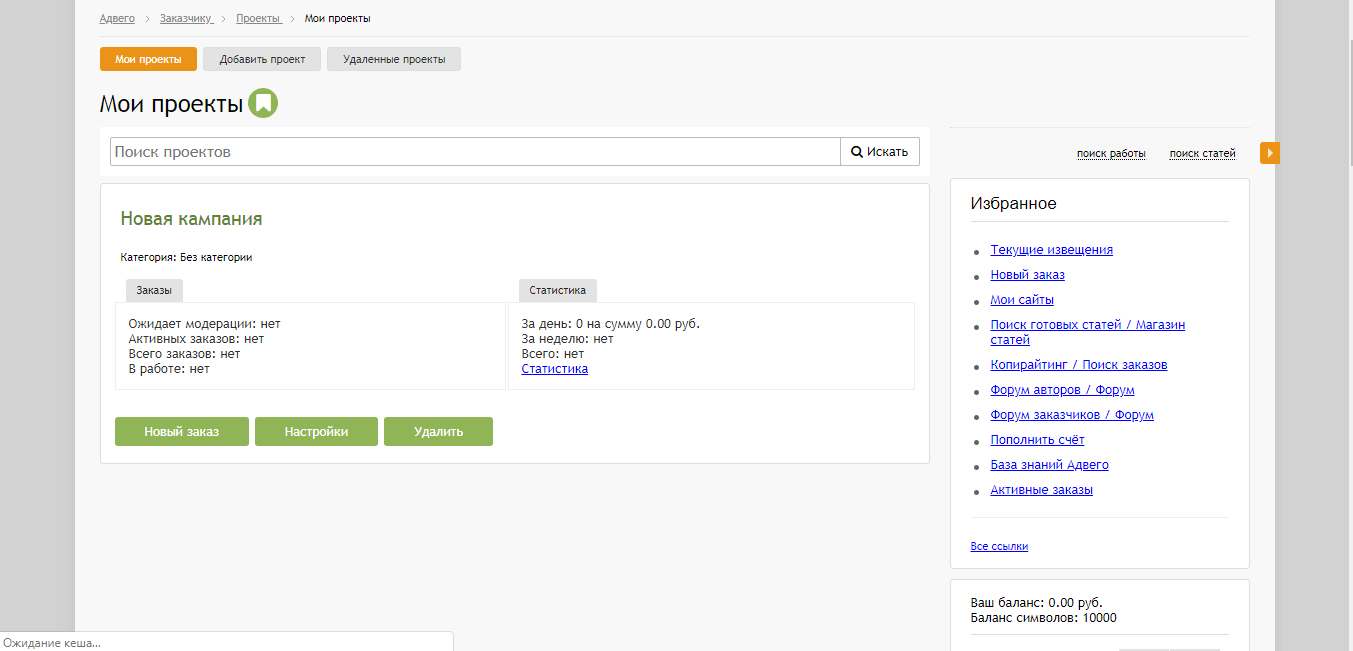
Task: Open project Настройки button
Action: point(316,432)
